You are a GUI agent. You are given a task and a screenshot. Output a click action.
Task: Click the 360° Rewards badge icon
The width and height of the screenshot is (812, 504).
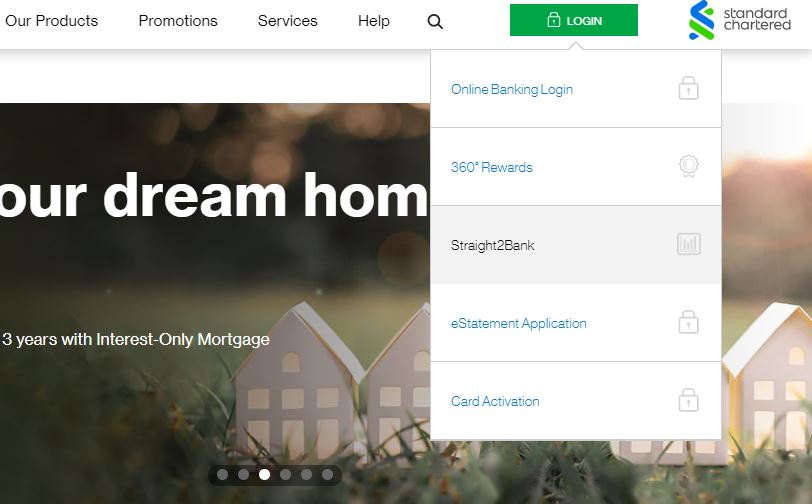point(688,167)
